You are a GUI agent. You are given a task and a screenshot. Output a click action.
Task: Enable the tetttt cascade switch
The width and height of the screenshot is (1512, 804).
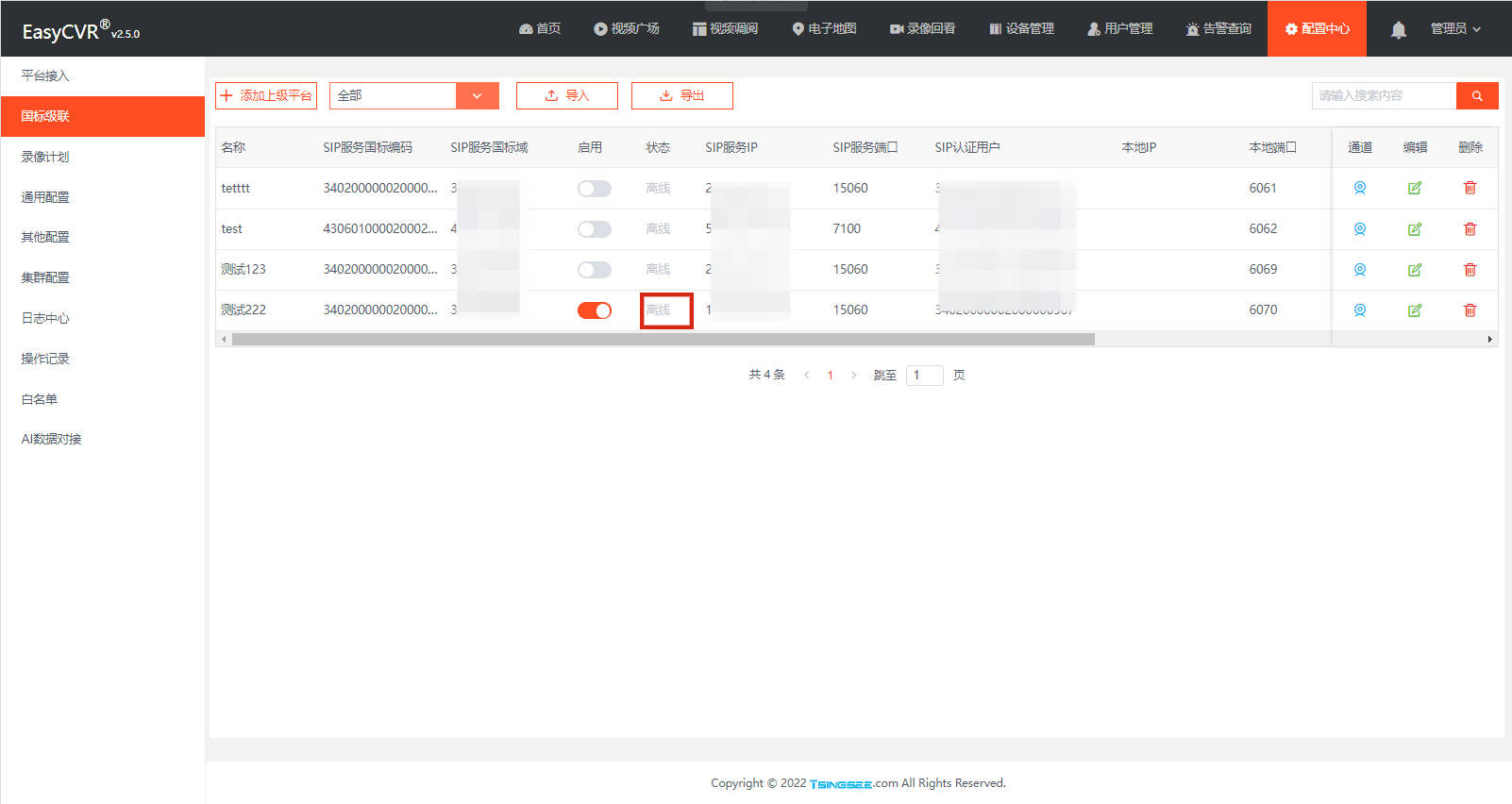595,189
